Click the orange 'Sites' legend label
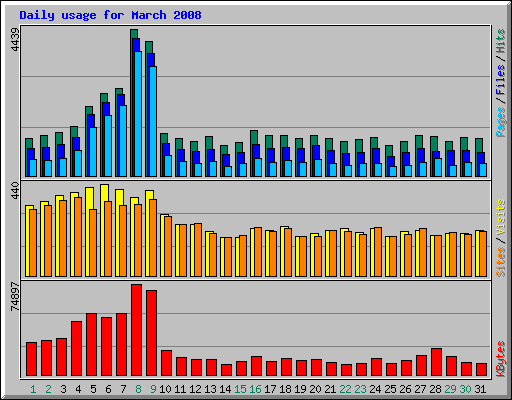This screenshot has height=400, width=512. [501, 262]
